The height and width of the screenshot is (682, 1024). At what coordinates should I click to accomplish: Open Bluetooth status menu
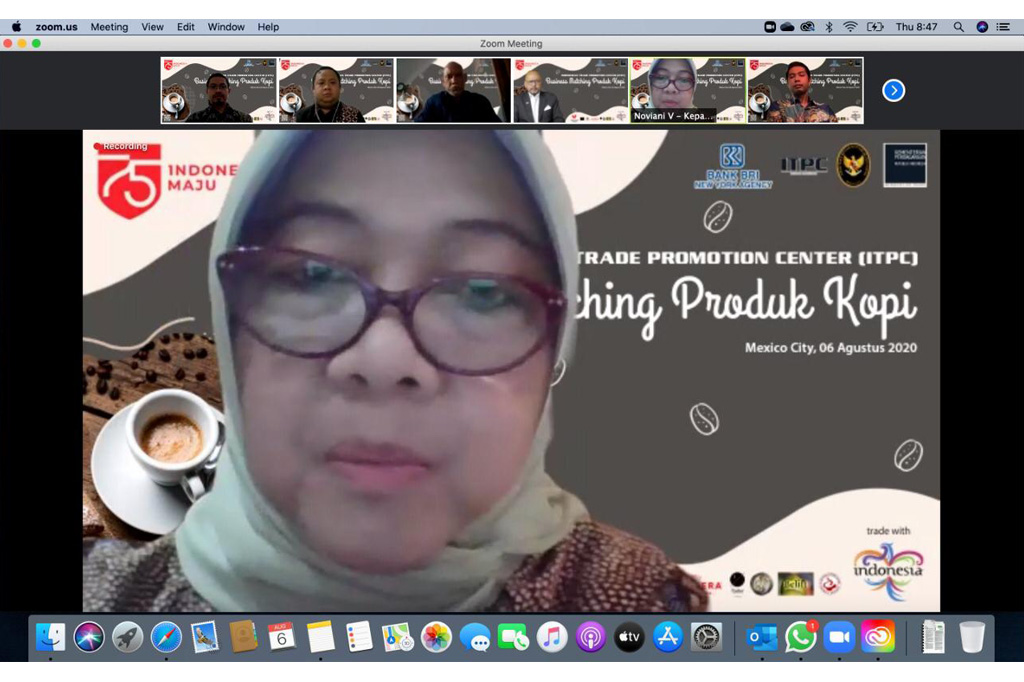pyautogui.click(x=829, y=27)
